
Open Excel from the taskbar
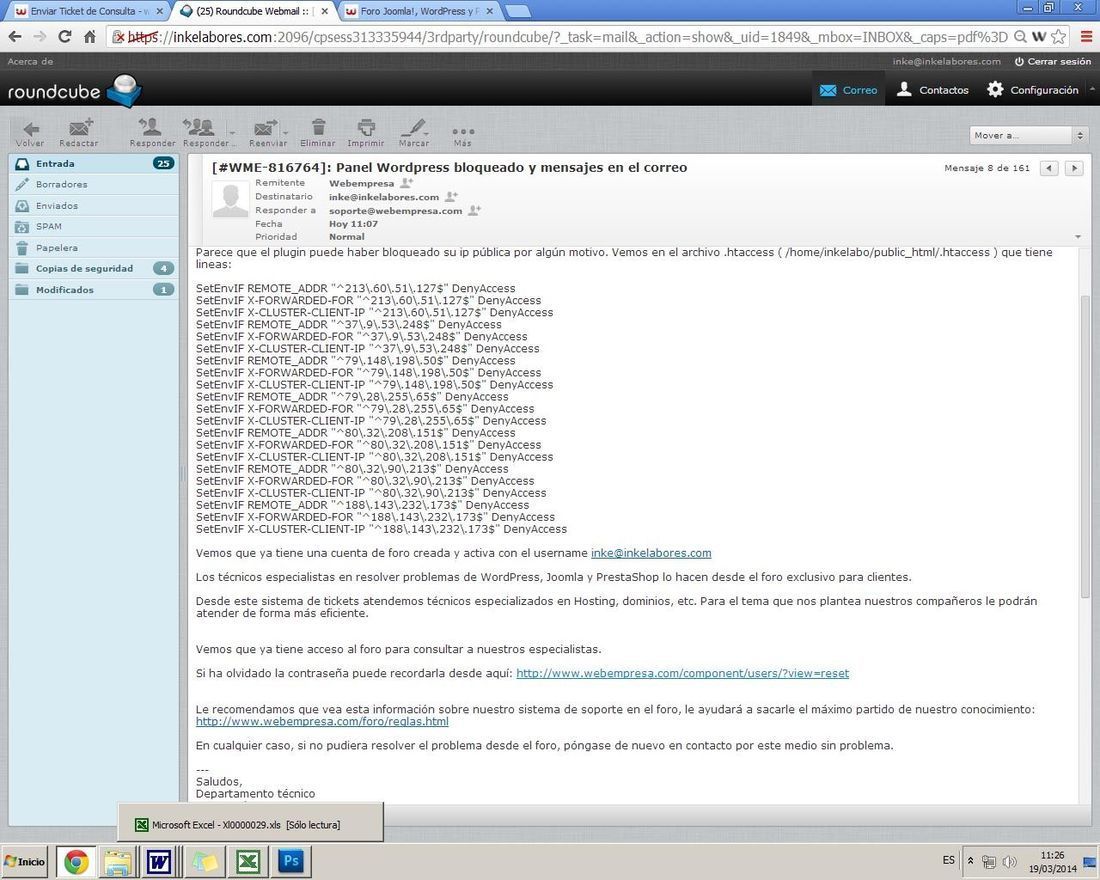pos(247,861)
